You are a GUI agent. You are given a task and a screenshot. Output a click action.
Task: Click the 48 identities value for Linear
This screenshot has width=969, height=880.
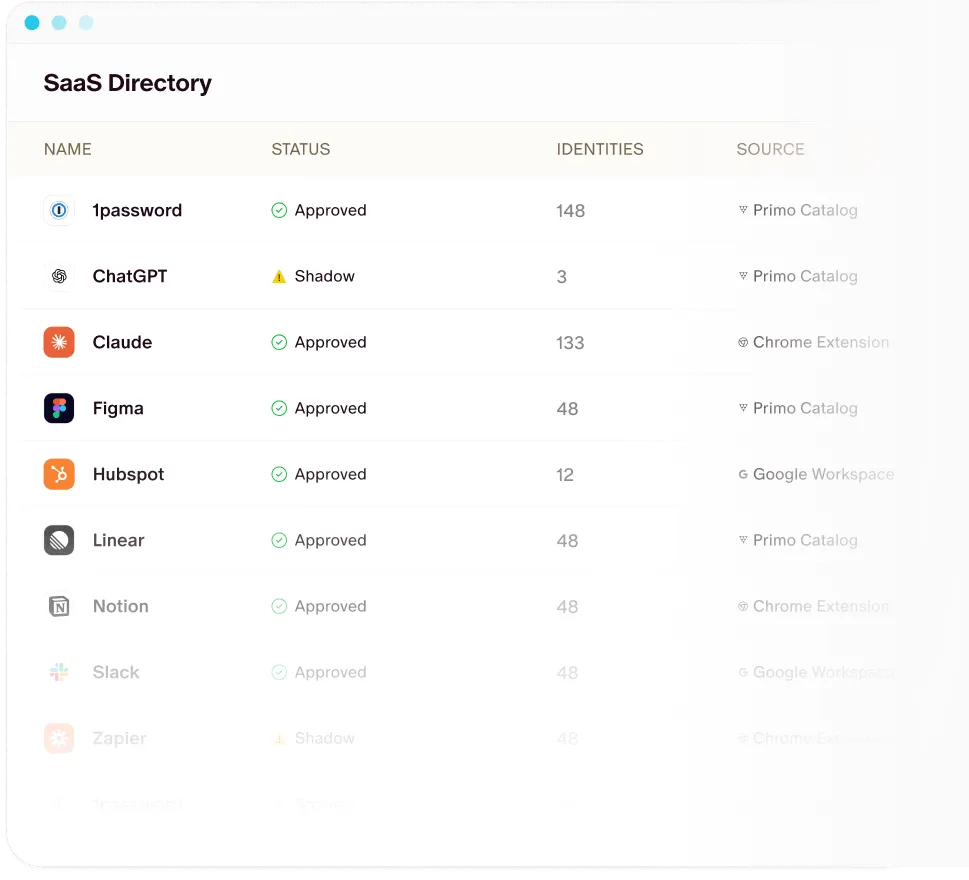click(x=567, y=541)
